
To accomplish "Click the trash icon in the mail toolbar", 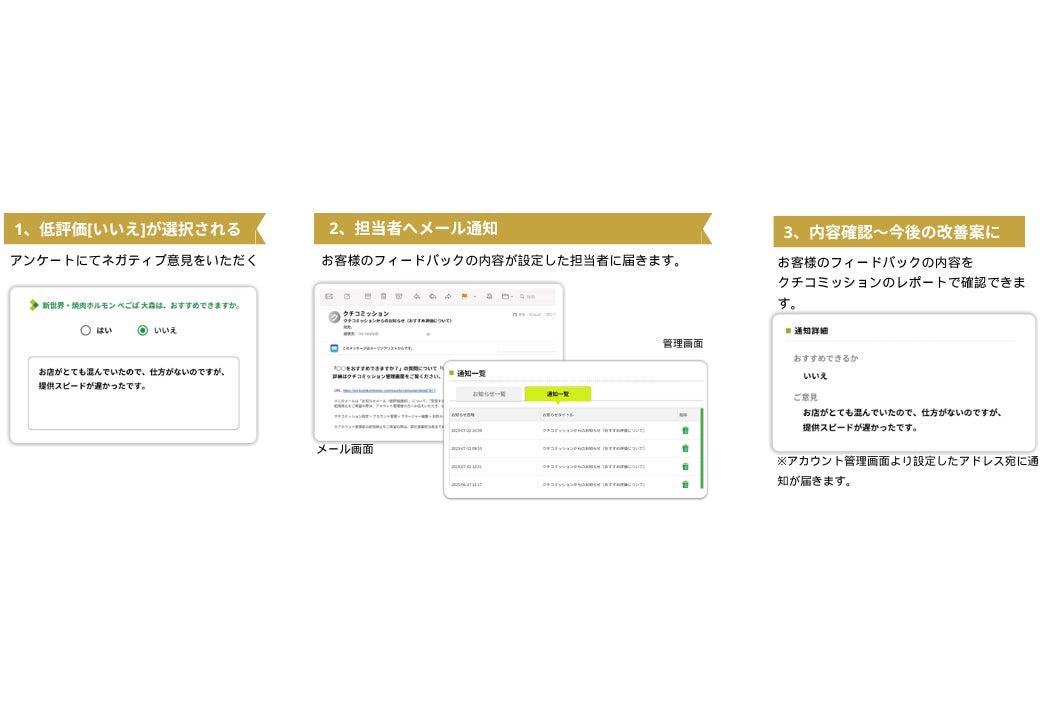I will coord(383,296).
